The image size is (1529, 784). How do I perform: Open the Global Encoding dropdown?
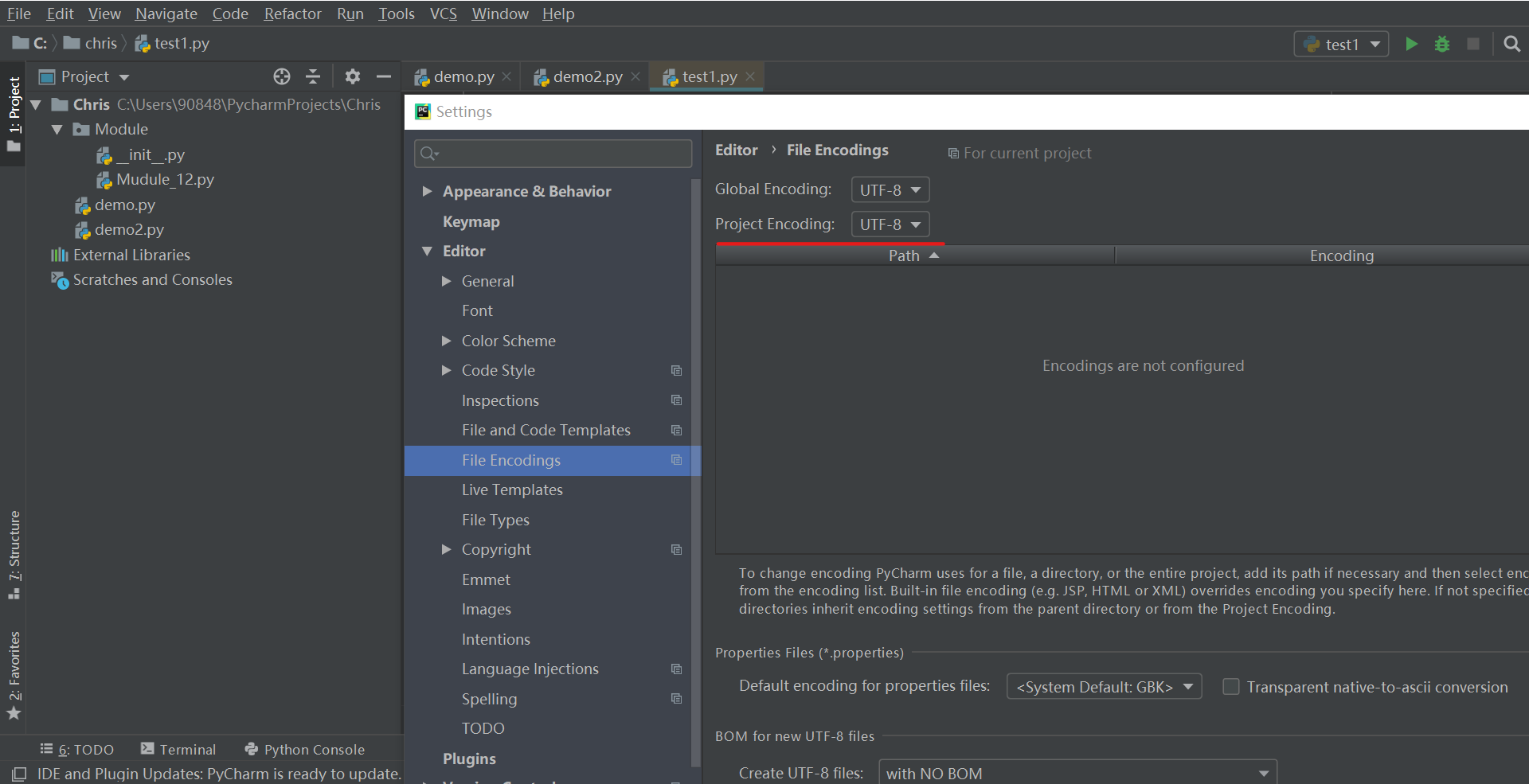point(890,189)
